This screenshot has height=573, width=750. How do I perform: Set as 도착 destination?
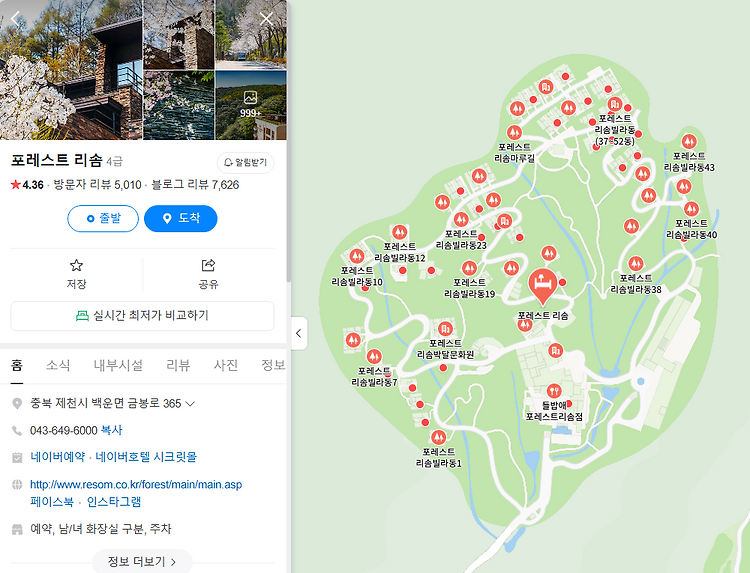(x=180, y=218)
